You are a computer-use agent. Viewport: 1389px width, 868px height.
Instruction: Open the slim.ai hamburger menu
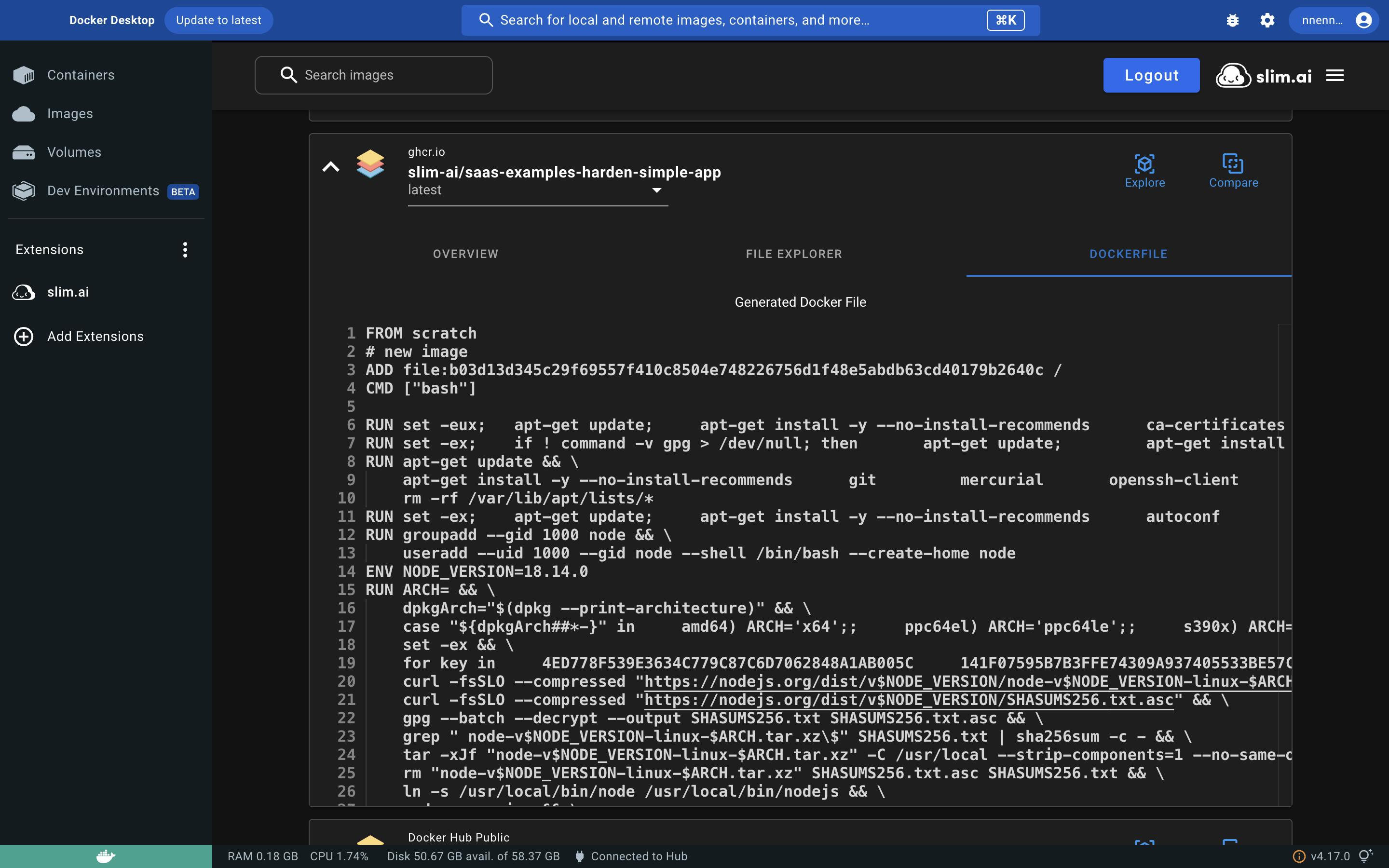(1335, 76)
